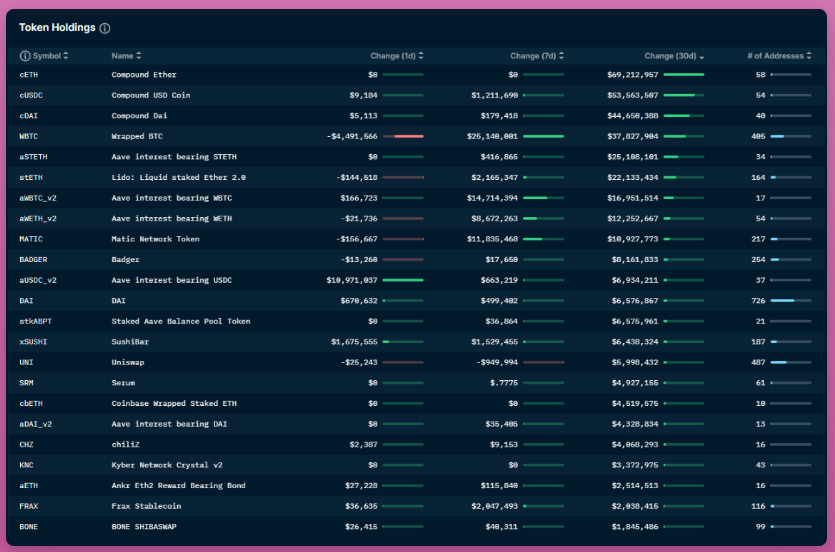Select the cETH symbol cell
The height and width of the screenshot is (552, 835).
point(29,75)
